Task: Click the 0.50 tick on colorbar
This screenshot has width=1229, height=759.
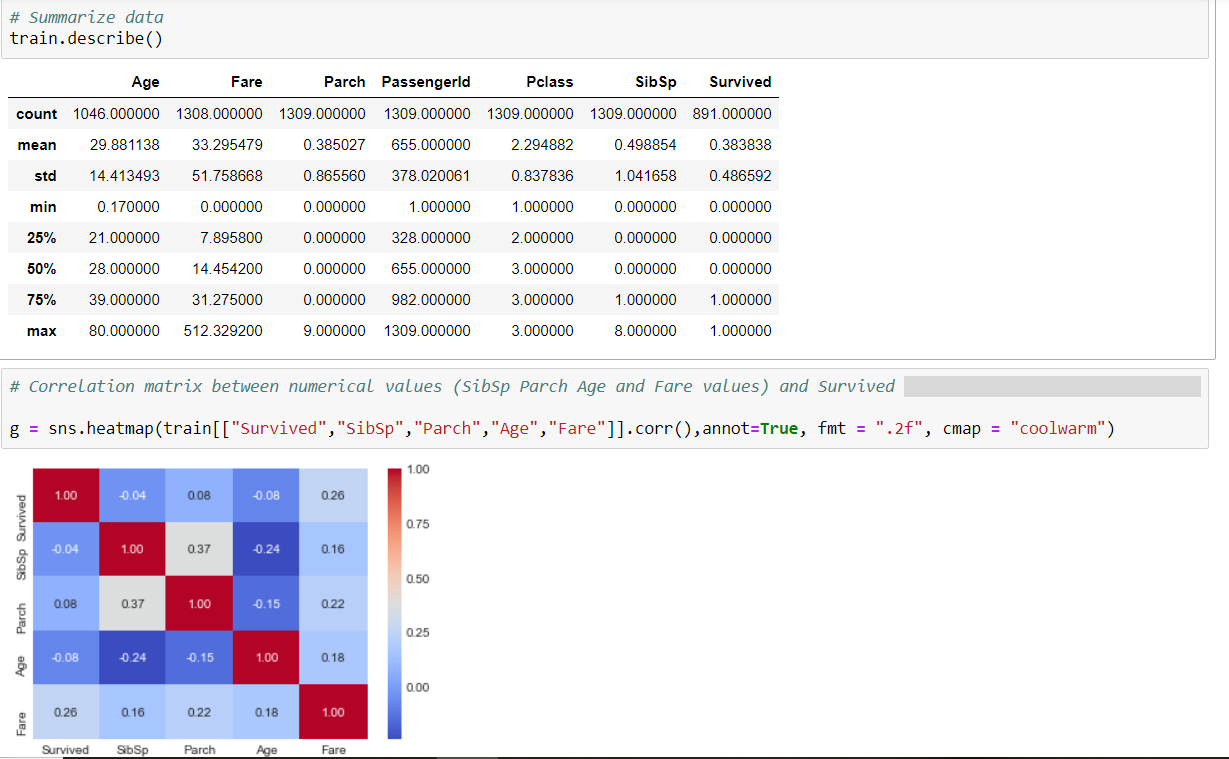Action: [420, 579]
